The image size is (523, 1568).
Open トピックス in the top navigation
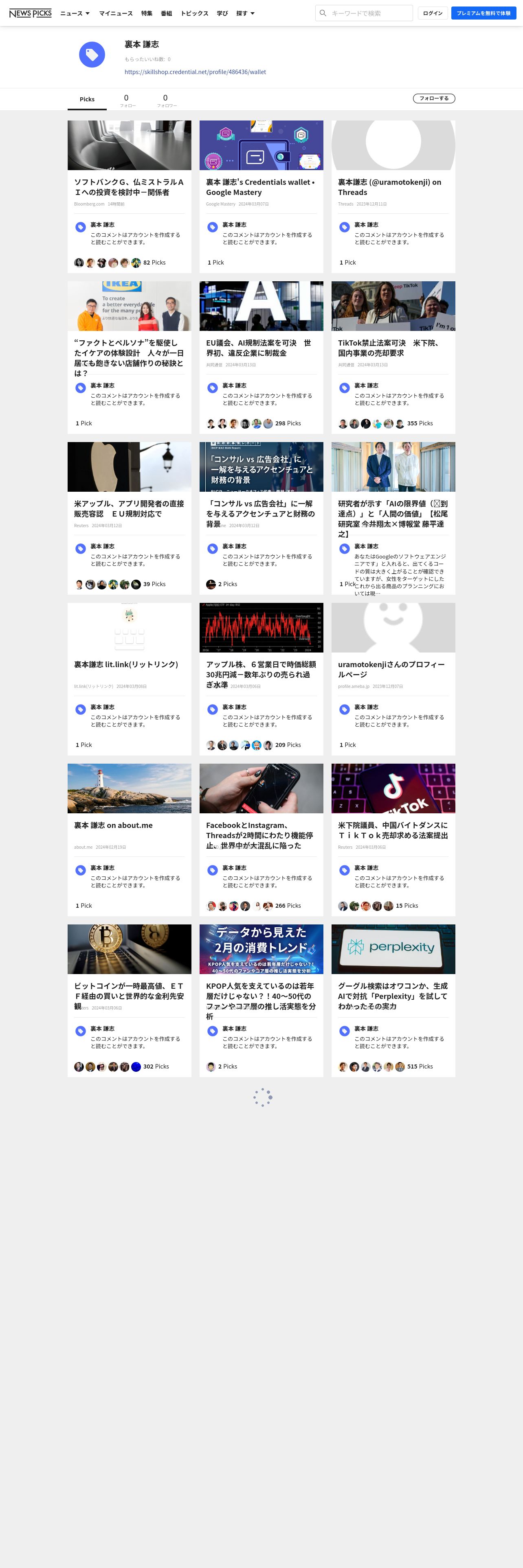(x=194, y=13)
